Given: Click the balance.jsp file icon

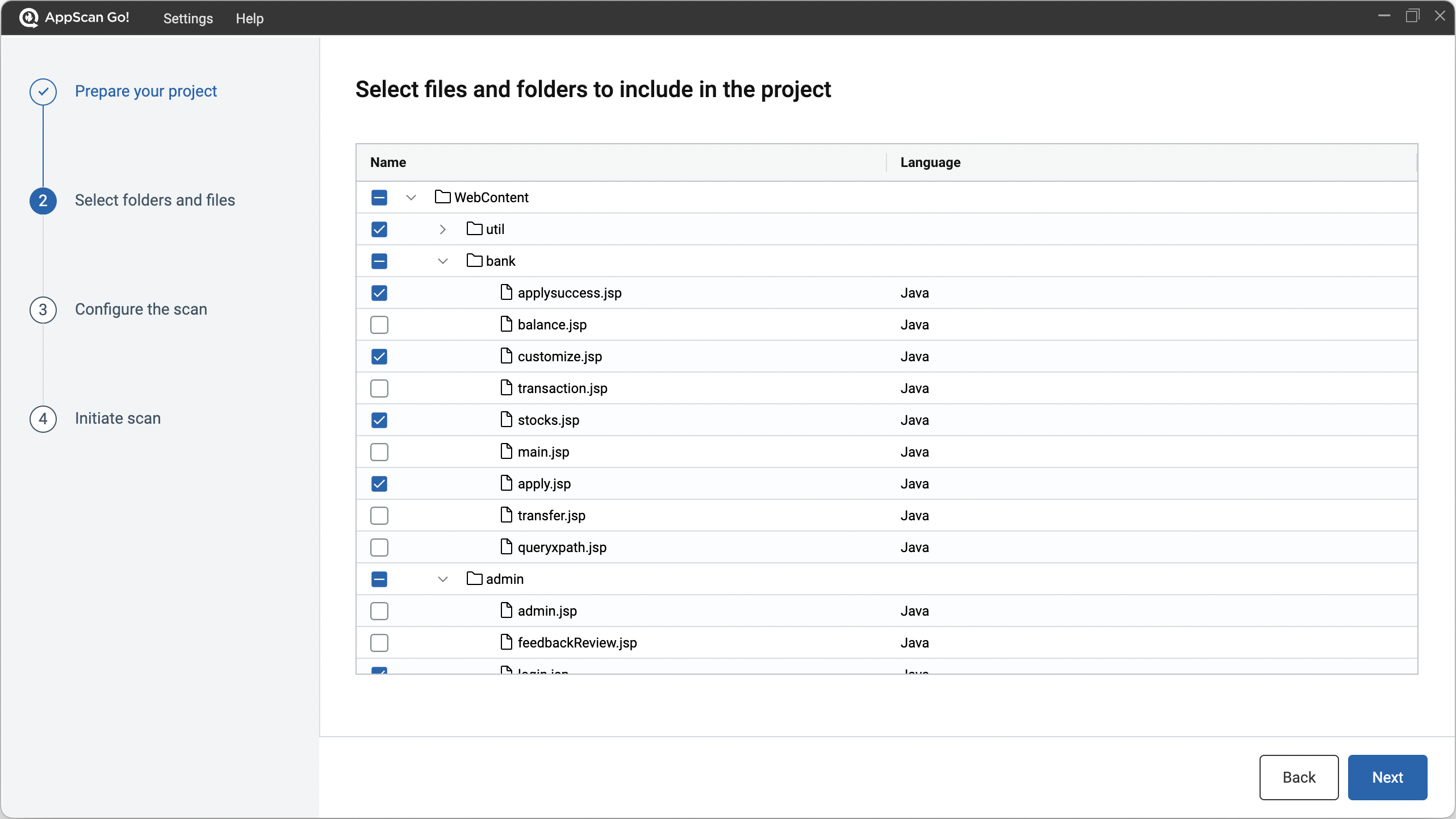Looking at the screenshot, I should pos(506,324).
